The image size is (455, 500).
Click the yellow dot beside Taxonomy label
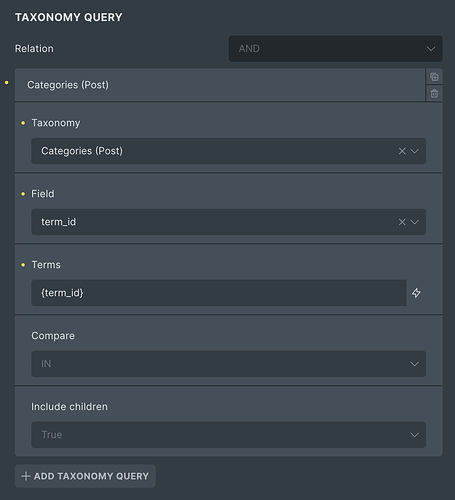tap(23, 123)
